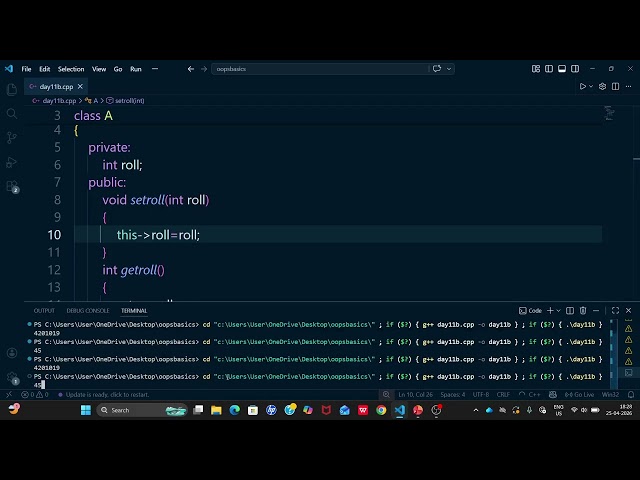Open the Source Control view
Viewport: 640px width, 480px height.
click(12, 138)
